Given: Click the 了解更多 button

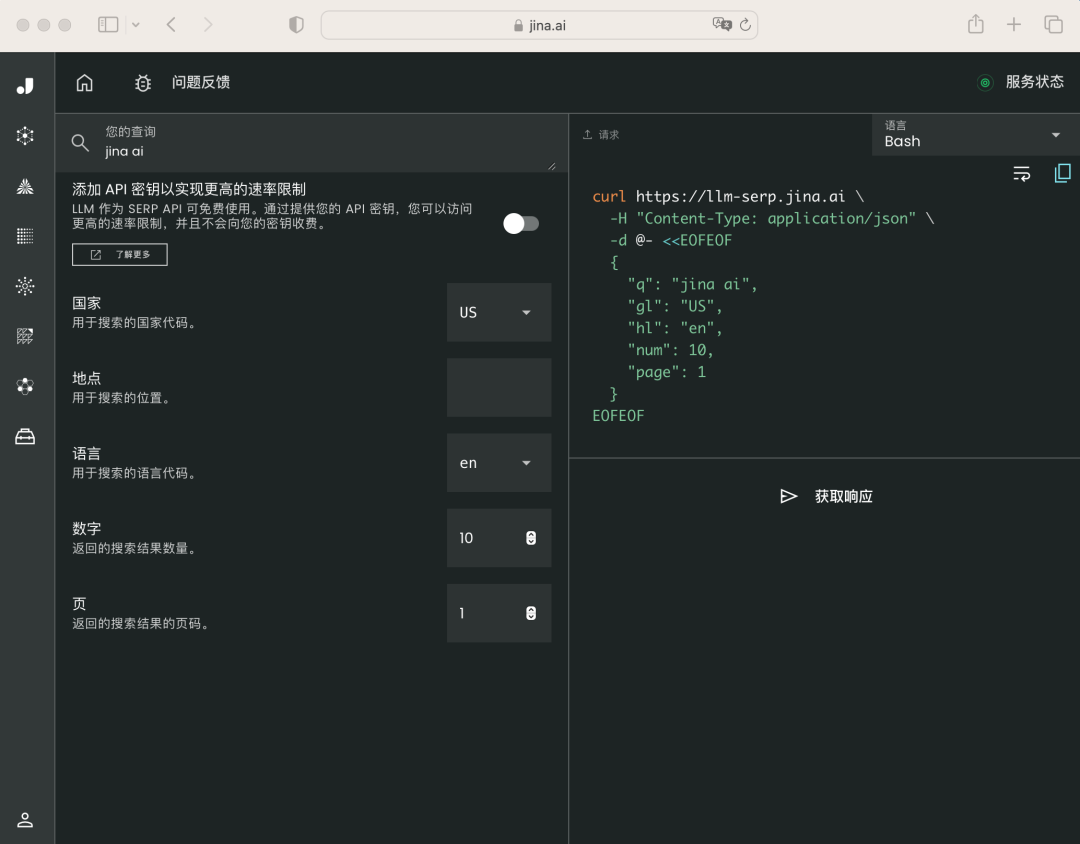Looking at the screenshot, I should point(120,254).
